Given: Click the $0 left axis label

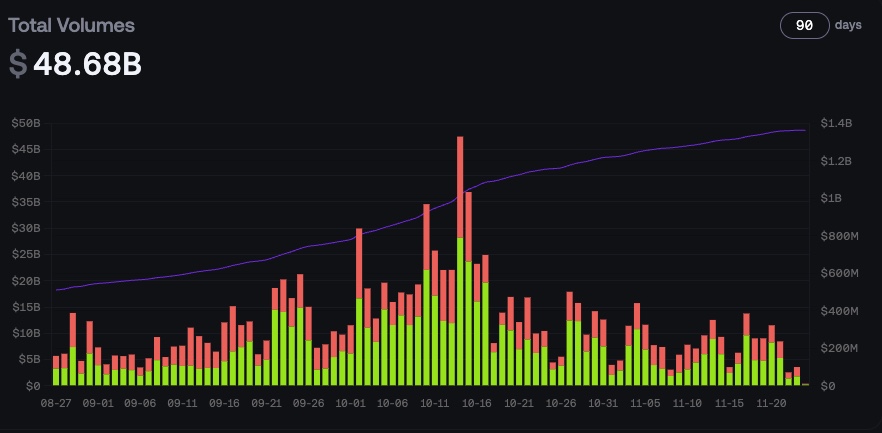Looking at the screenshot, I should click(x=33, y=386).
